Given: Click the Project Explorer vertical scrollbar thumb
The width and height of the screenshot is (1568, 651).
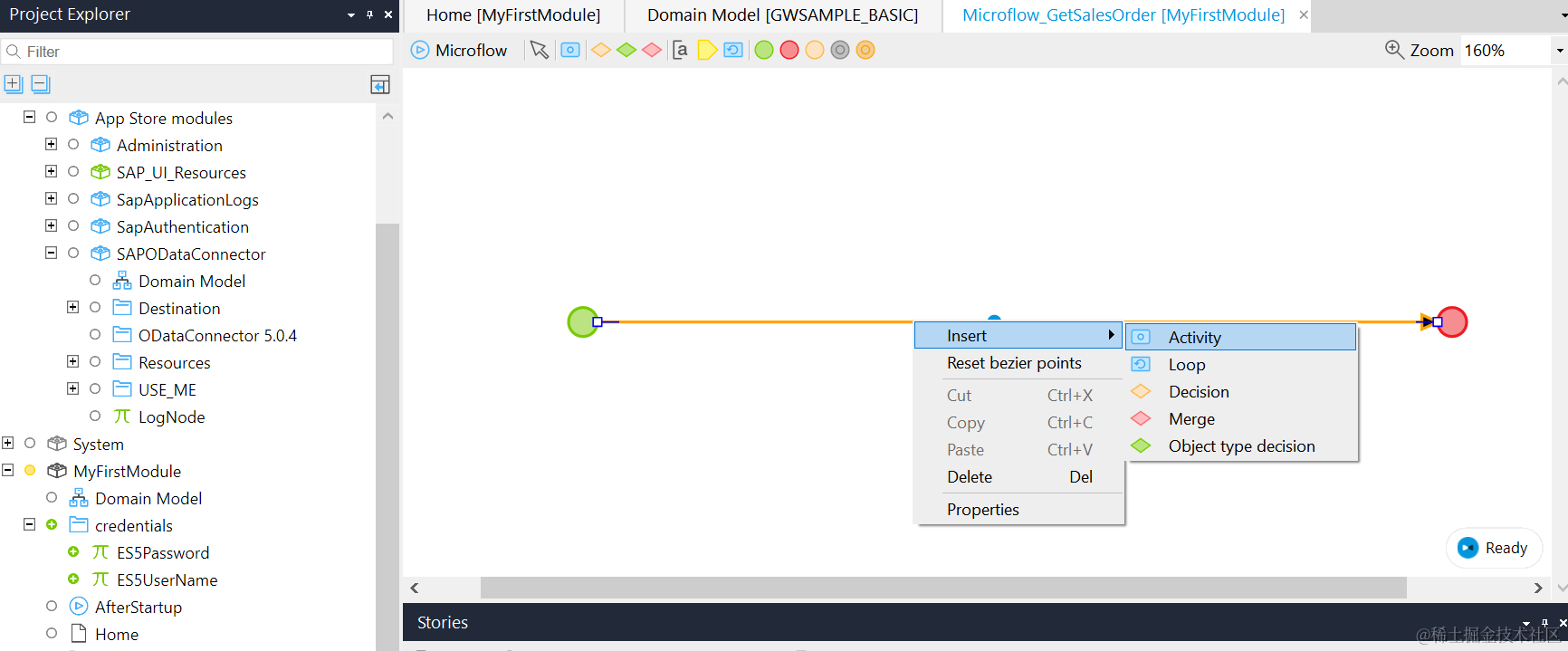Looking at the screenshot, I should pos(387,436).
